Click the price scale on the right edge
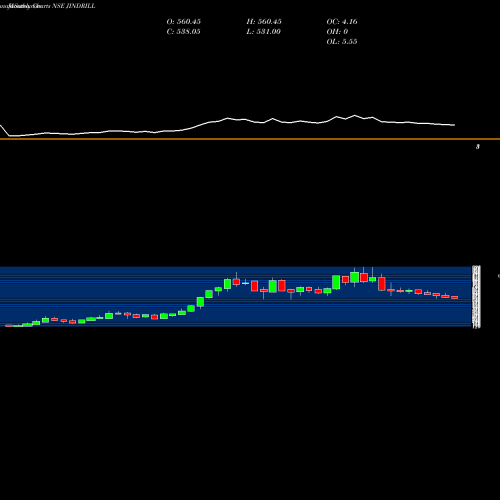The width and height of the screenshot is (500, 500). pyautogui.click(x=477, y=297)
